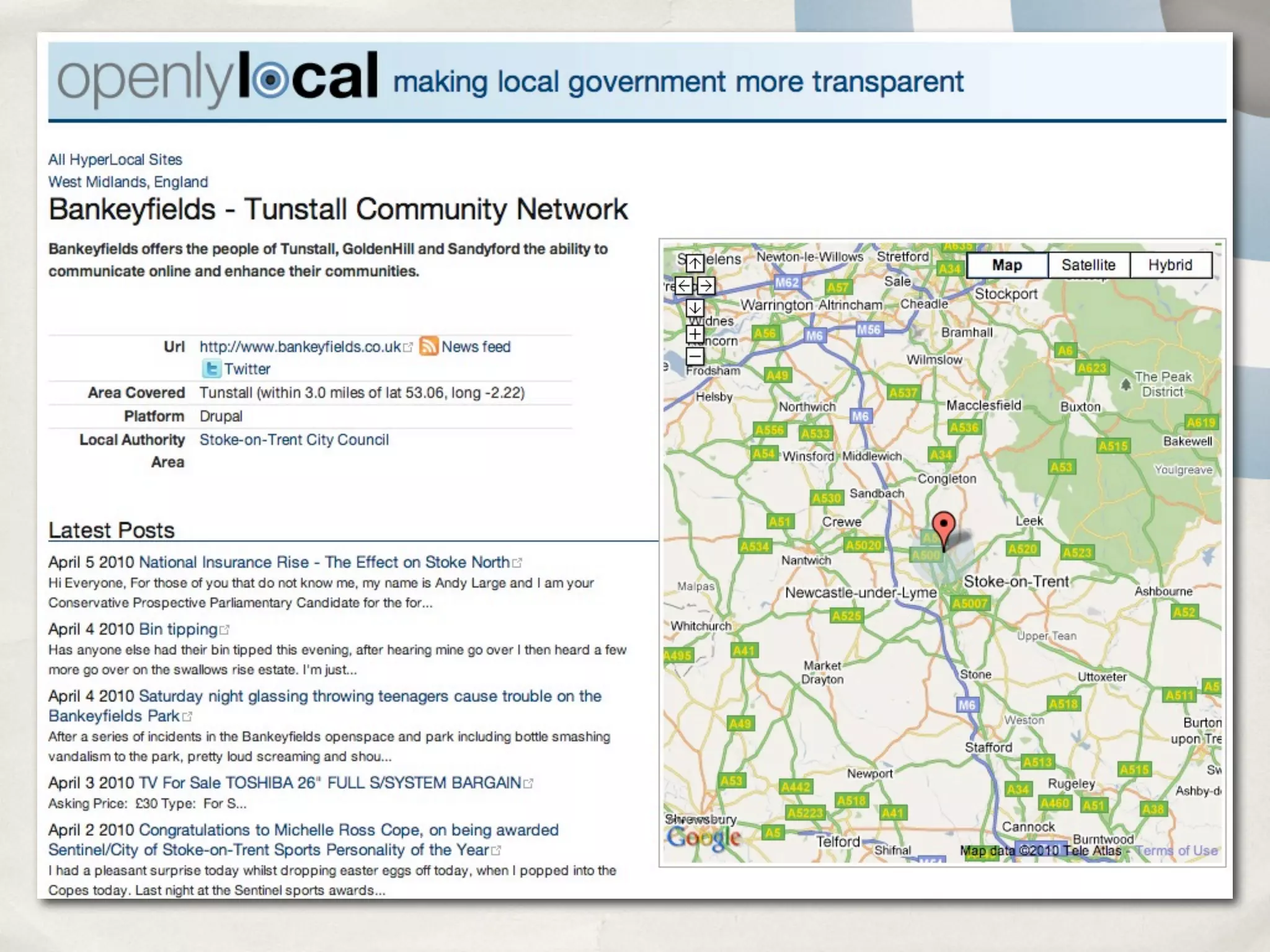Click the openlylocal logo header
Viewport: 1270px width, 952px height.
tap(217, 81)
